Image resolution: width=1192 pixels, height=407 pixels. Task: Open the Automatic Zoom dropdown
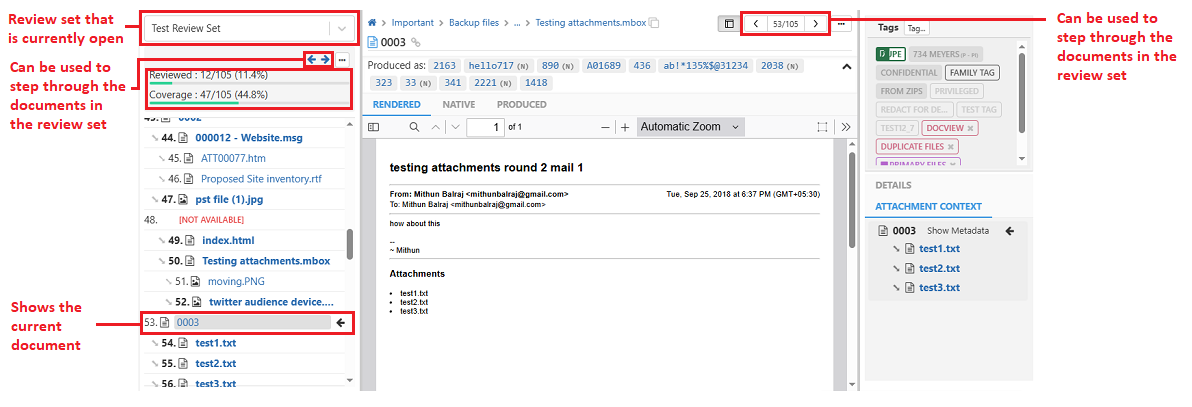(691, 127)
